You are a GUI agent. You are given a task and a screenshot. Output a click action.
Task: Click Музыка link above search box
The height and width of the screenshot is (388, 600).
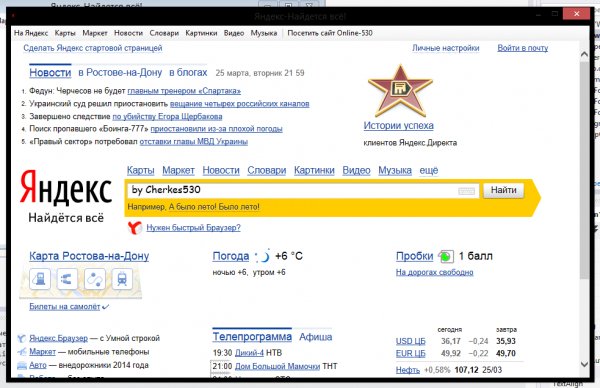(395, 170)
